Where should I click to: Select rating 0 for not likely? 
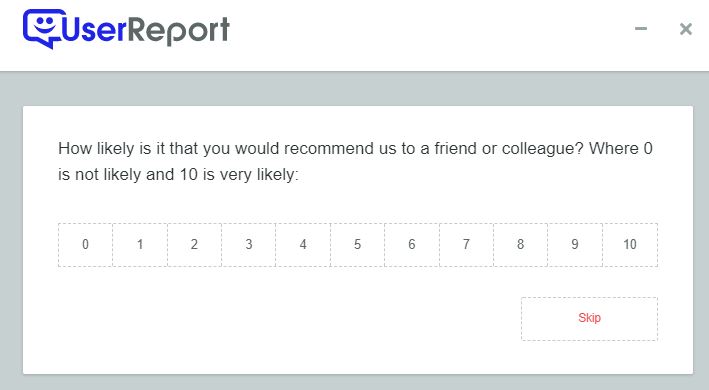pos(85,244)
